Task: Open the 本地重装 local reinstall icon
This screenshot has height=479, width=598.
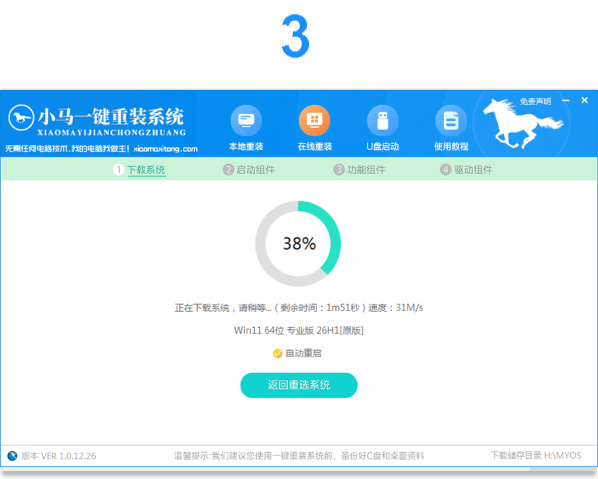Action: click(246, 121)
